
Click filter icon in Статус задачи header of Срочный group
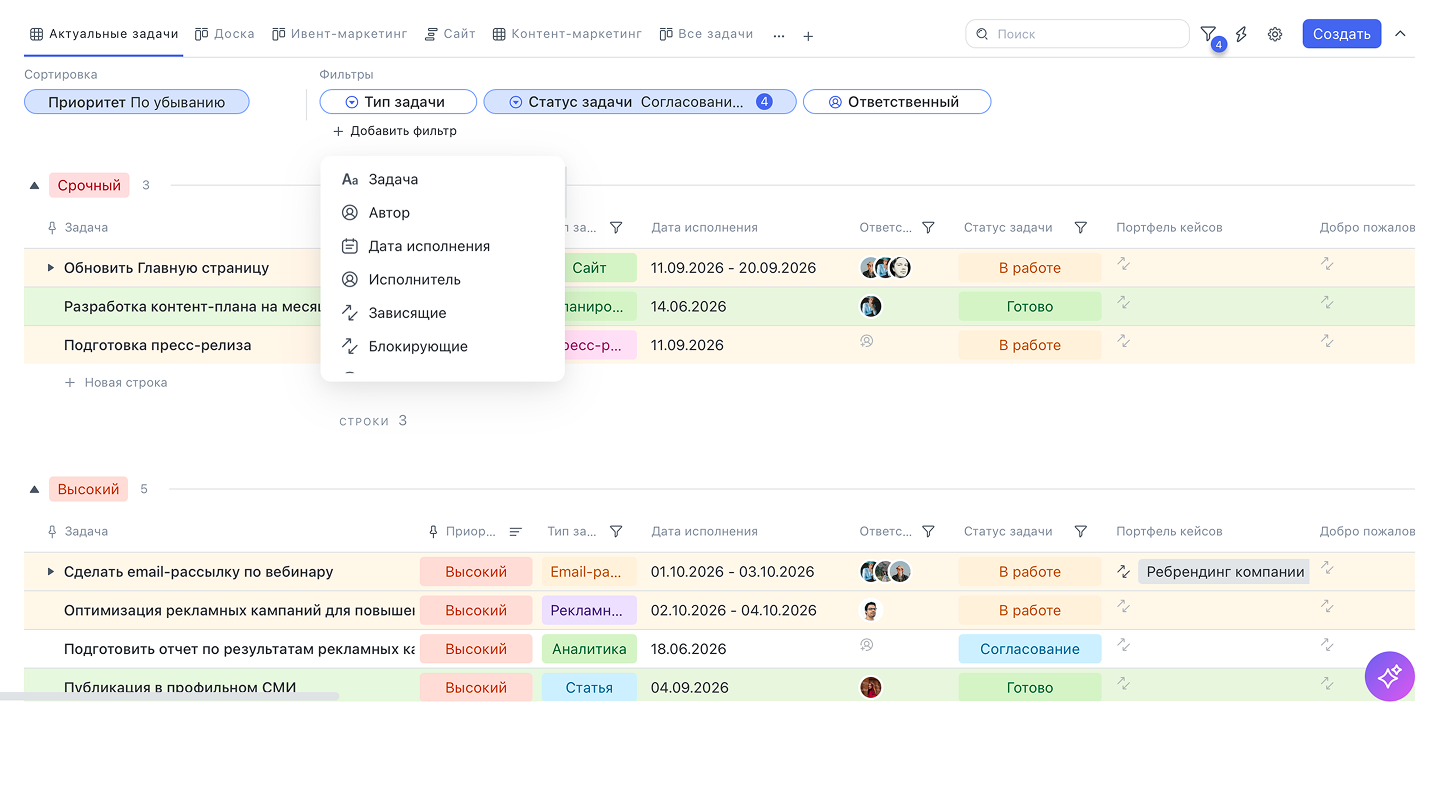pos(1080,228)
